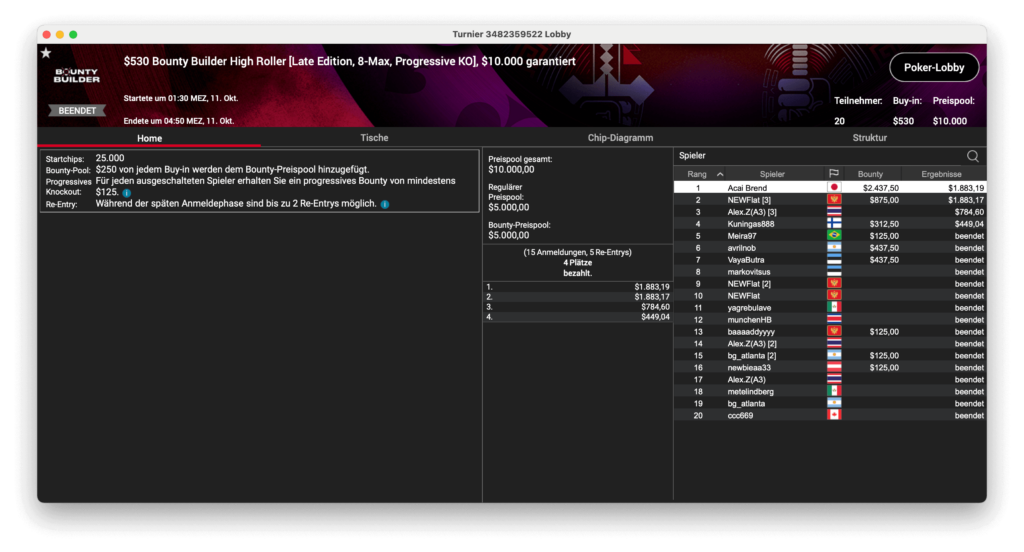Sort list by Ergebnisse column
The image size is (1024, 552).
tap(941, 174)
